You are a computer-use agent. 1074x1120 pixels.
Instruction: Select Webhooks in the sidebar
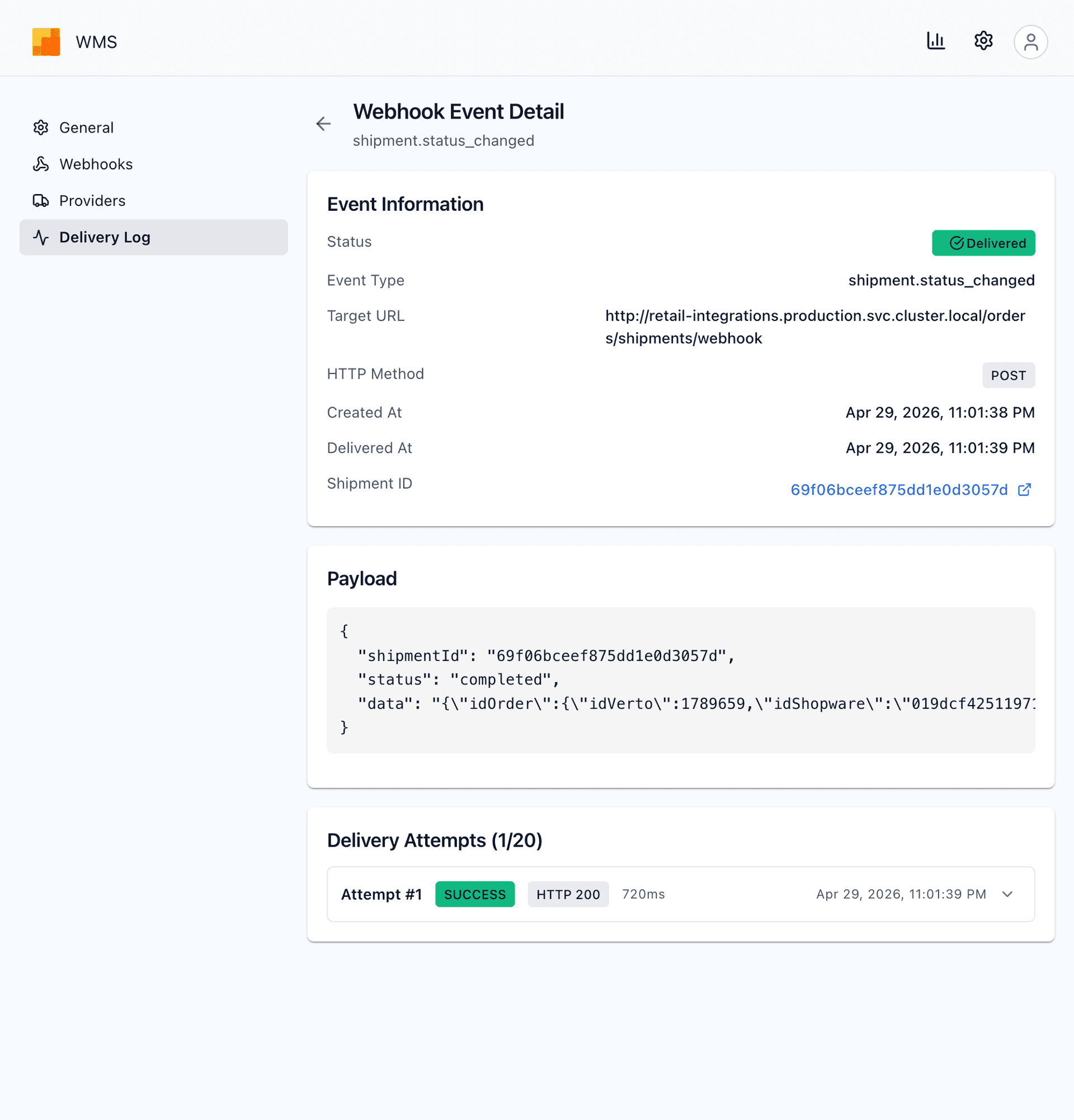(x=153, y=164)
